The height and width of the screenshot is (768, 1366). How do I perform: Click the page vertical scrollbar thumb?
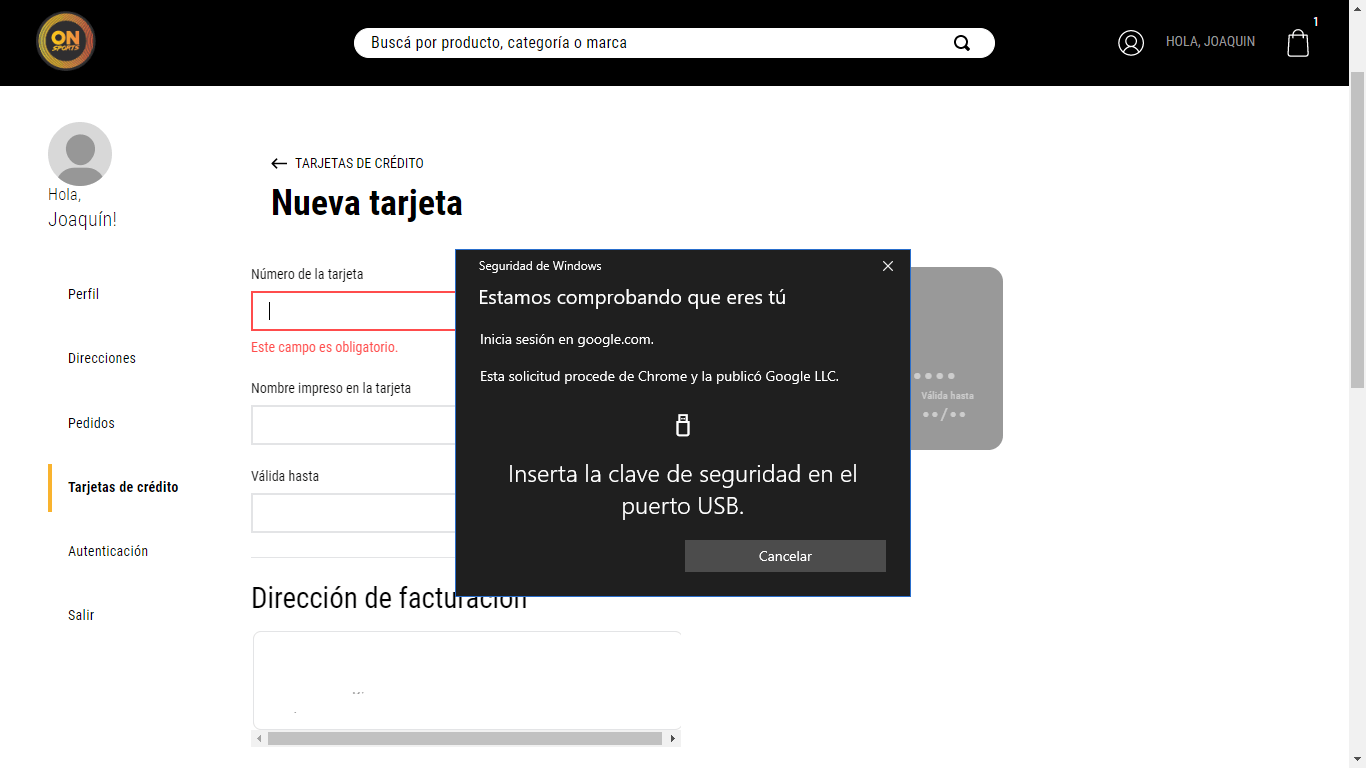coord(1357,230)
